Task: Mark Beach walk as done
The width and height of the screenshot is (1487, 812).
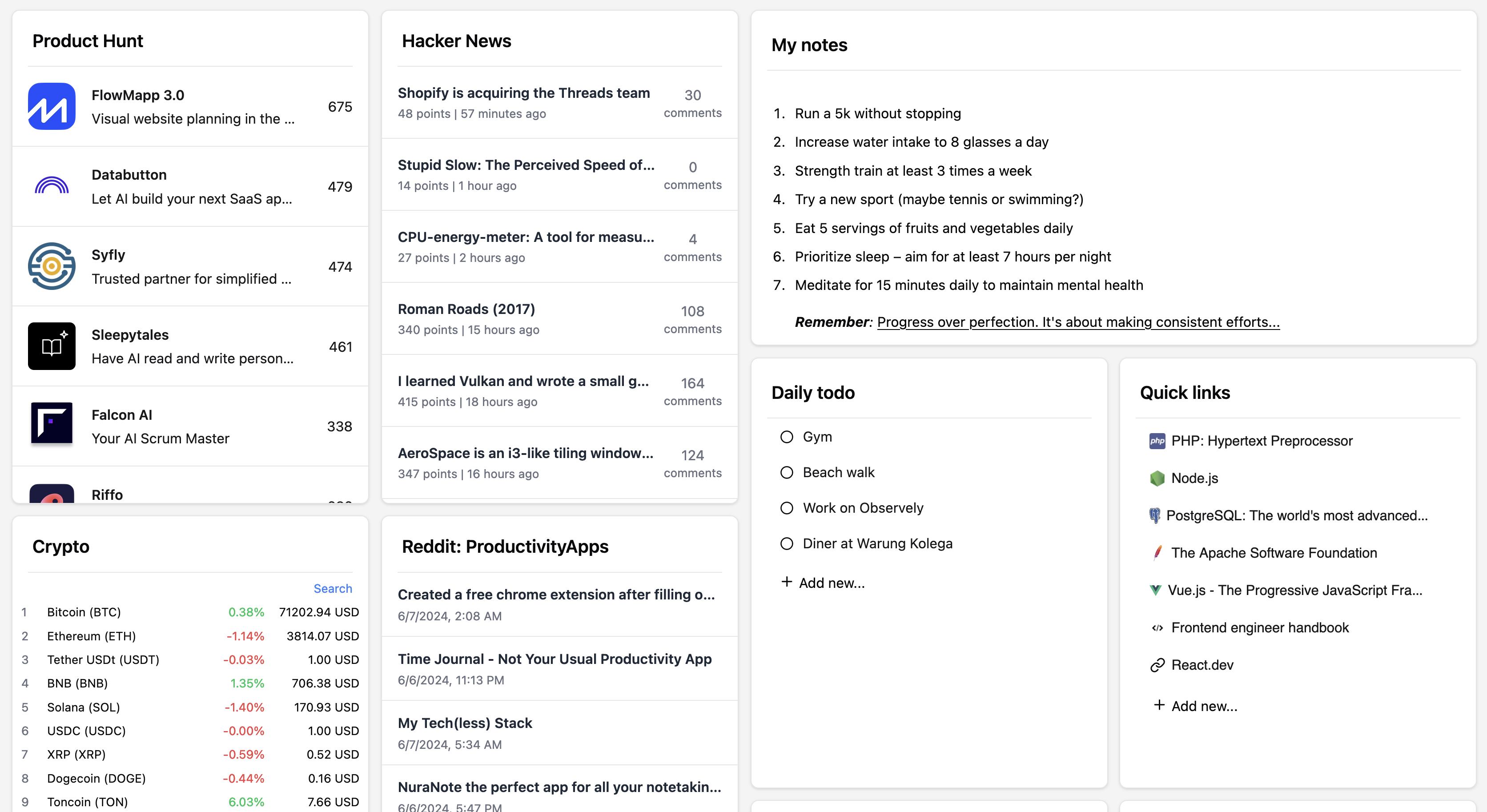Action: [786, 473]
